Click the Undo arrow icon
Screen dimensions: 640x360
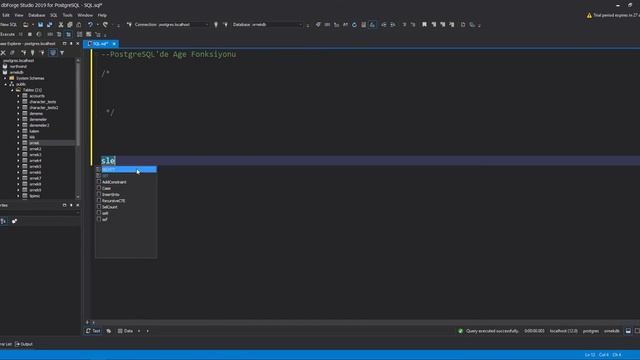(x=90, y=25)
